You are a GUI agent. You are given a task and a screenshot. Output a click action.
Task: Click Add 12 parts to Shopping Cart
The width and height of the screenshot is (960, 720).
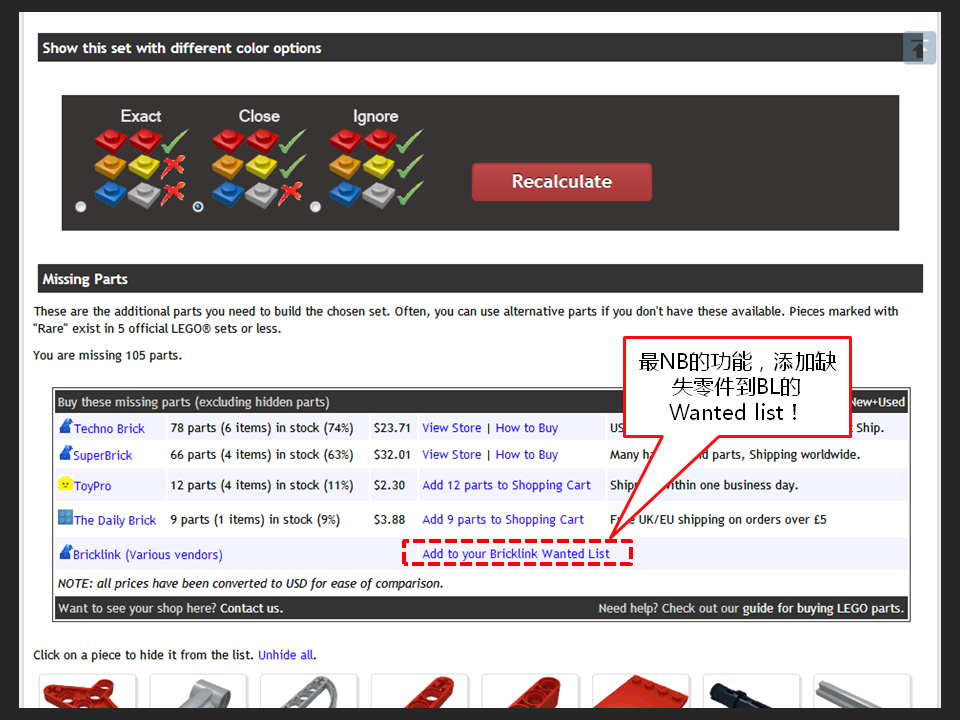pyautogui.click(x=506, y=486)
